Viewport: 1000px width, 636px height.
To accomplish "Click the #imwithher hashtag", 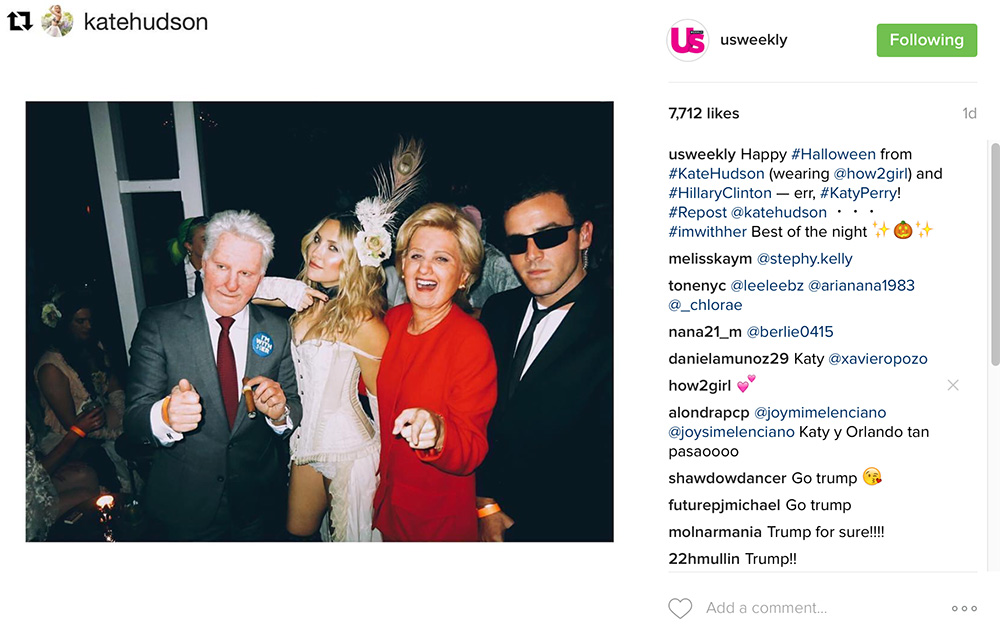I will pos(707,232).
